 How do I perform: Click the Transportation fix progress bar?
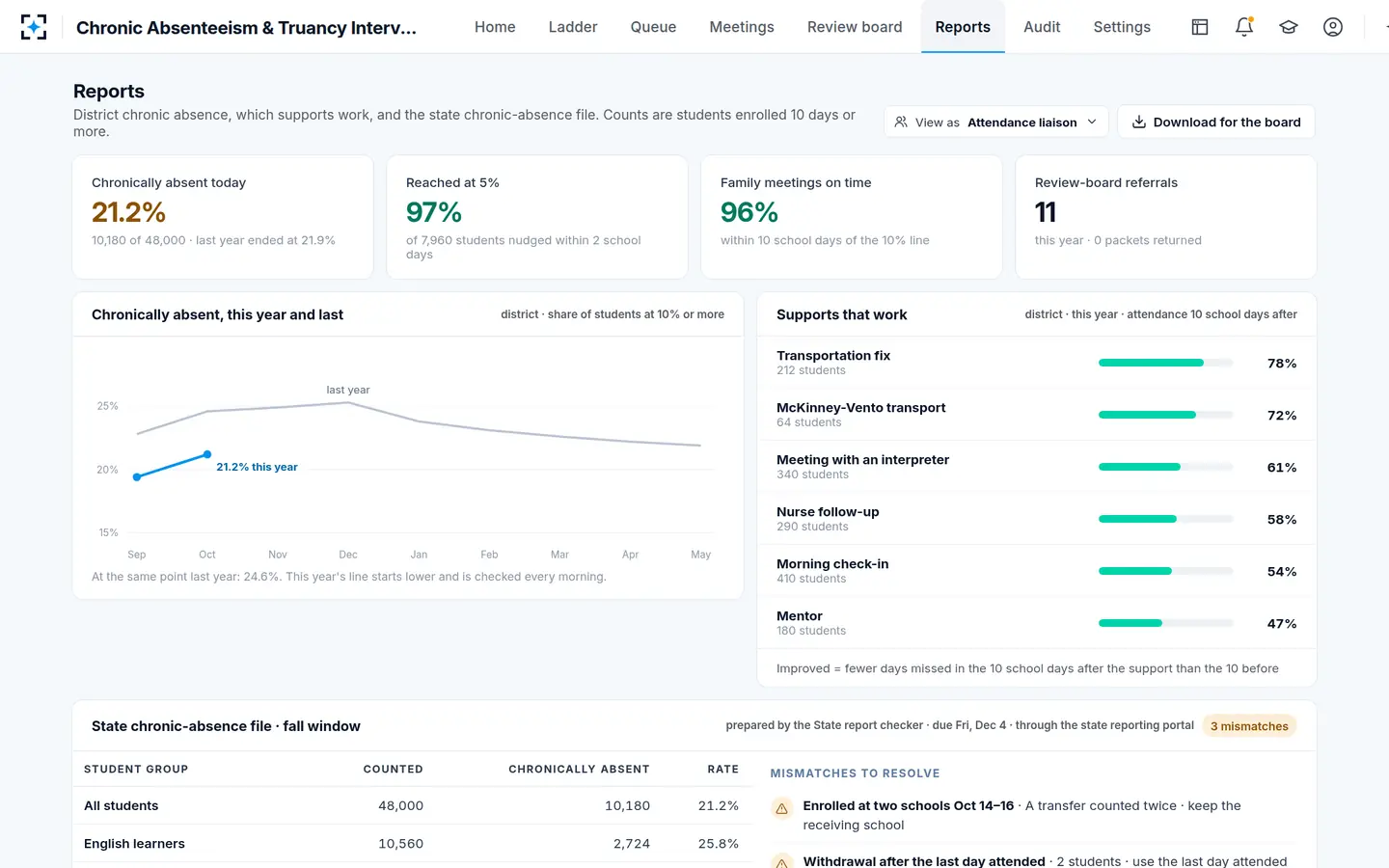pos(1166,363)
